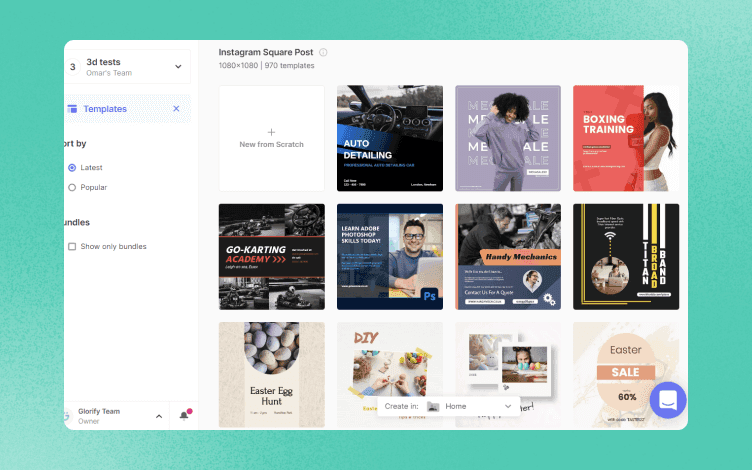Viewport: 752px width, 470px height.
Task: Close the Templates filter with the X
Action: pyautogui.click(x=176, y=109)
